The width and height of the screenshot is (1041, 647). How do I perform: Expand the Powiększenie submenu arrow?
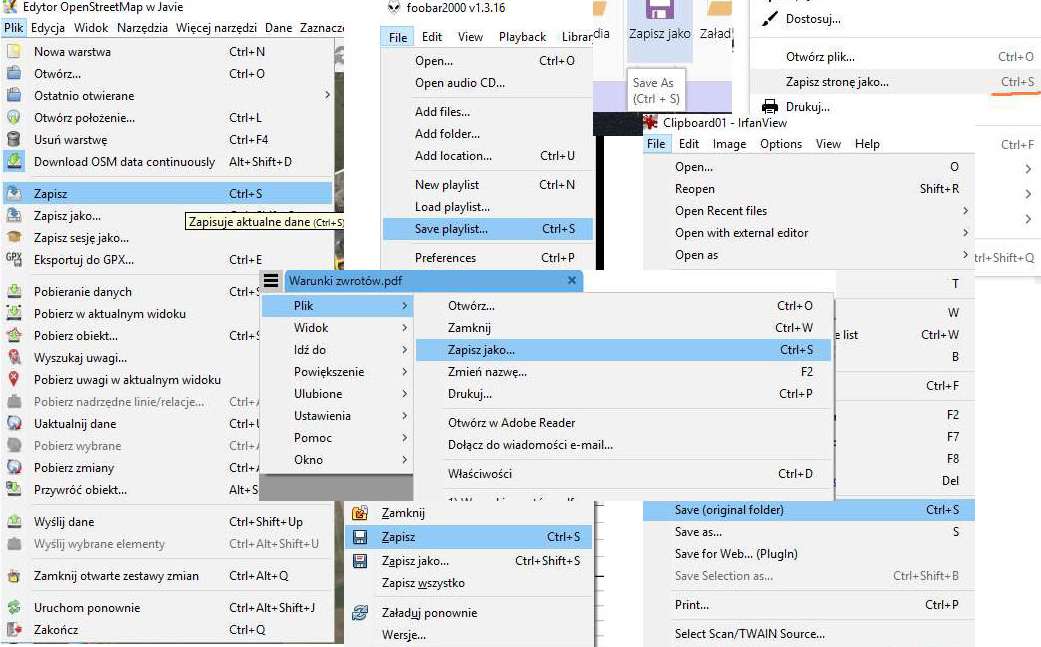point(405,372)
